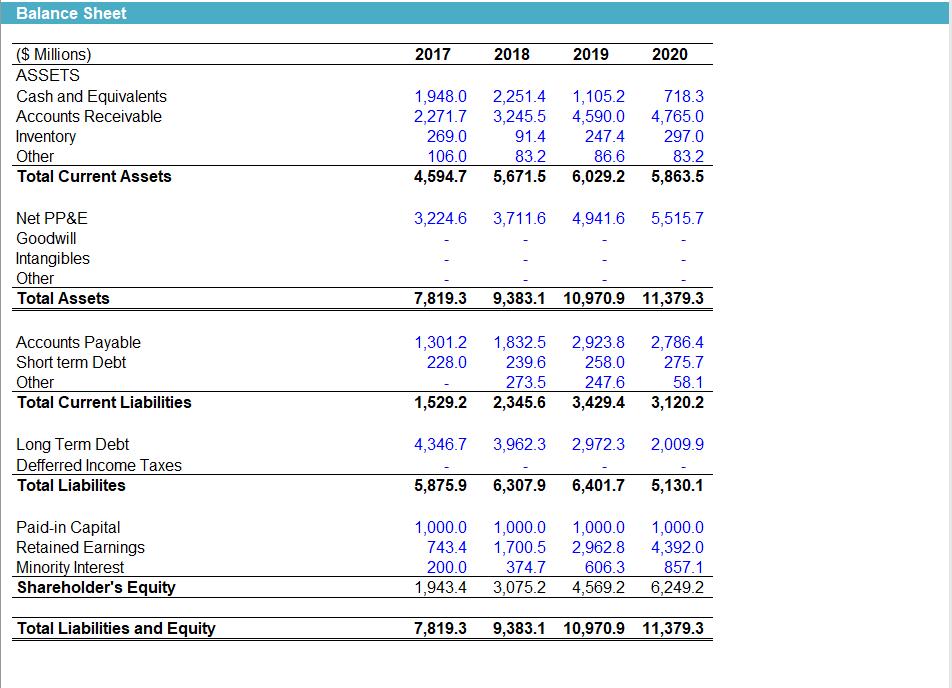Select 2018 Total Liabilites value 6,307.9
Viewport: 952px width, 688px height.
[519, 486]
